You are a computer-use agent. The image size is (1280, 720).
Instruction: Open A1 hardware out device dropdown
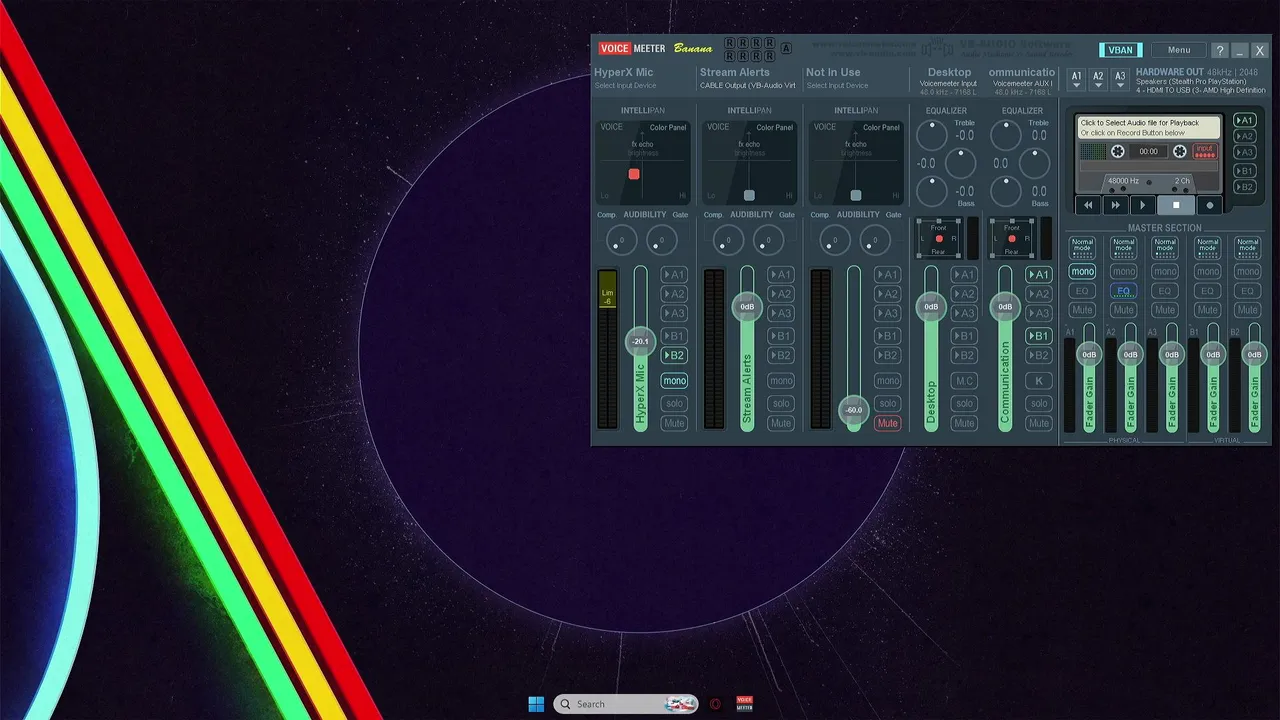1076,79
